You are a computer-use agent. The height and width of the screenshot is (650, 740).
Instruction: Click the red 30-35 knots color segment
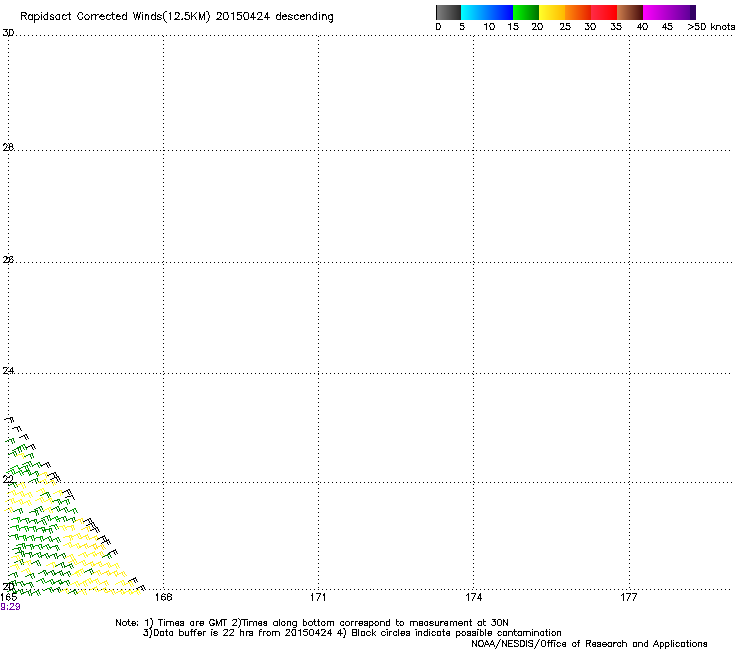click(x=604, y=12)
